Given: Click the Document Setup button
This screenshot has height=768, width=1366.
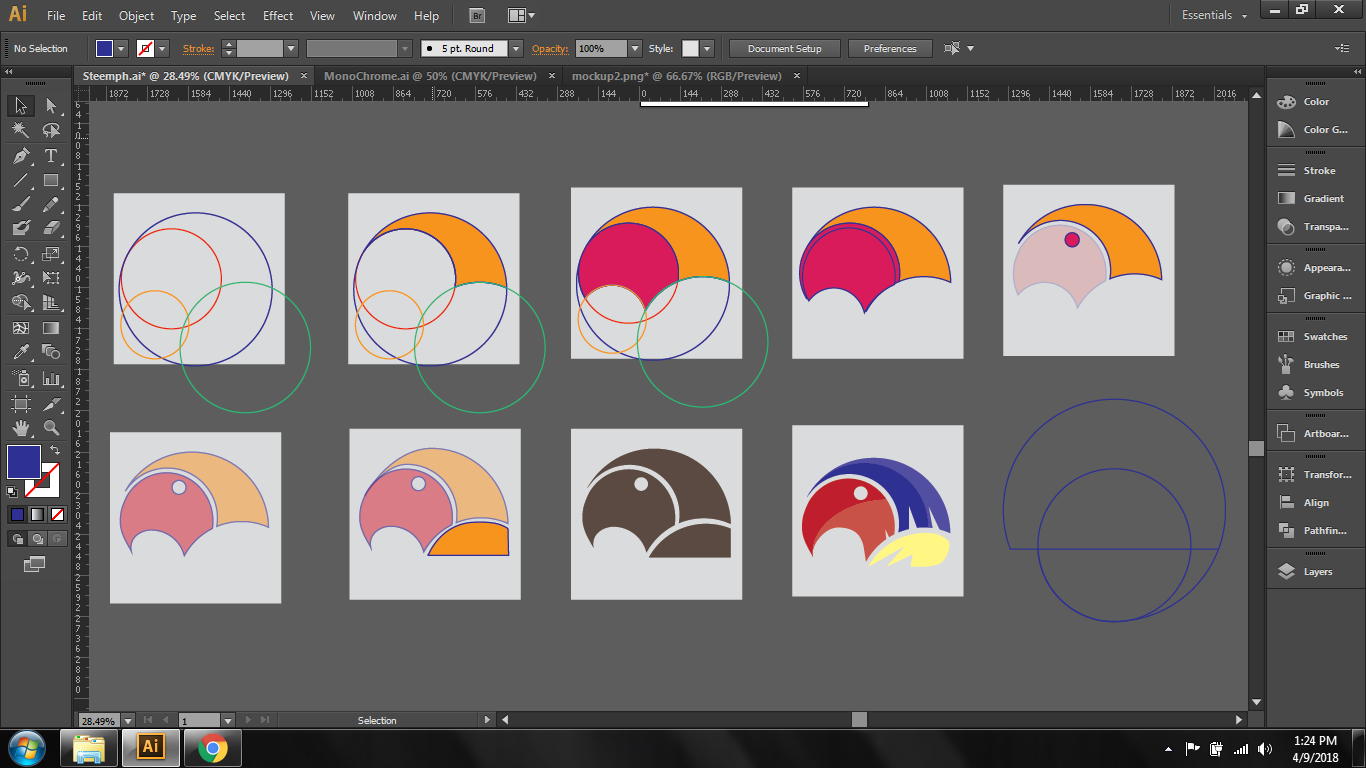Looking at the screenshot, I should point(784,48).
